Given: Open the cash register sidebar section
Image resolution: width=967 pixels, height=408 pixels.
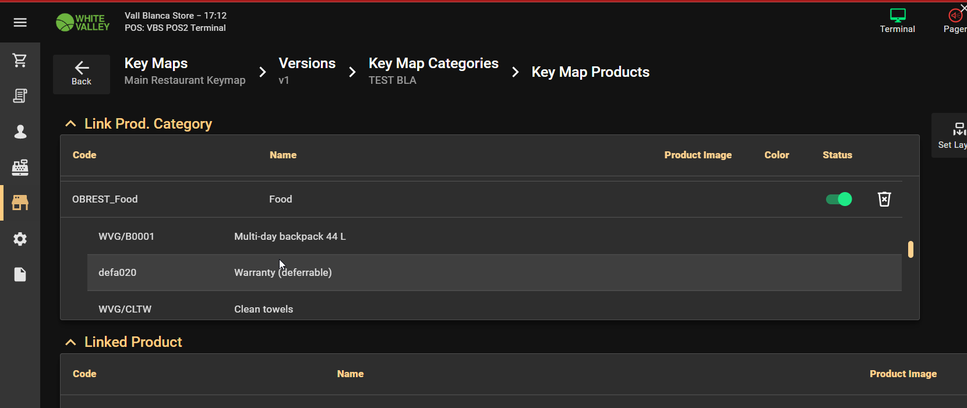Looking at the screenshot, I should 20,167.
